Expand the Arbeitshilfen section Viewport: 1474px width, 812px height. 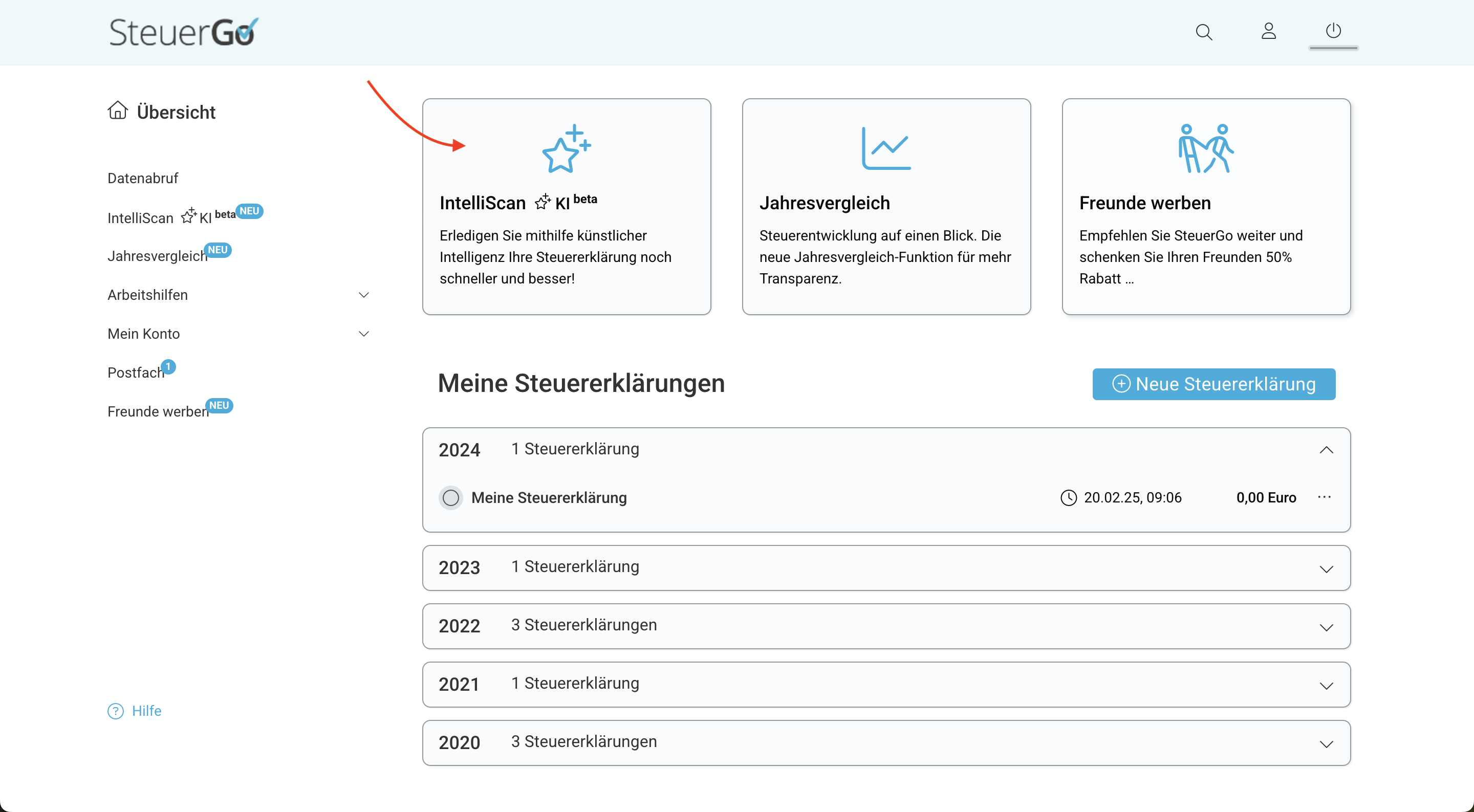tap(364, 294)
